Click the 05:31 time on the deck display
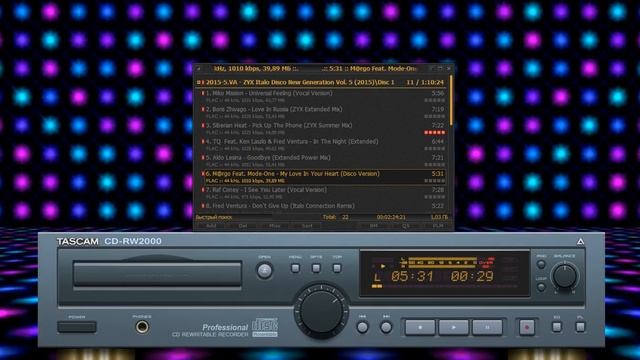The width and height of the screenshot is (640, 360). tap(412, 276)
